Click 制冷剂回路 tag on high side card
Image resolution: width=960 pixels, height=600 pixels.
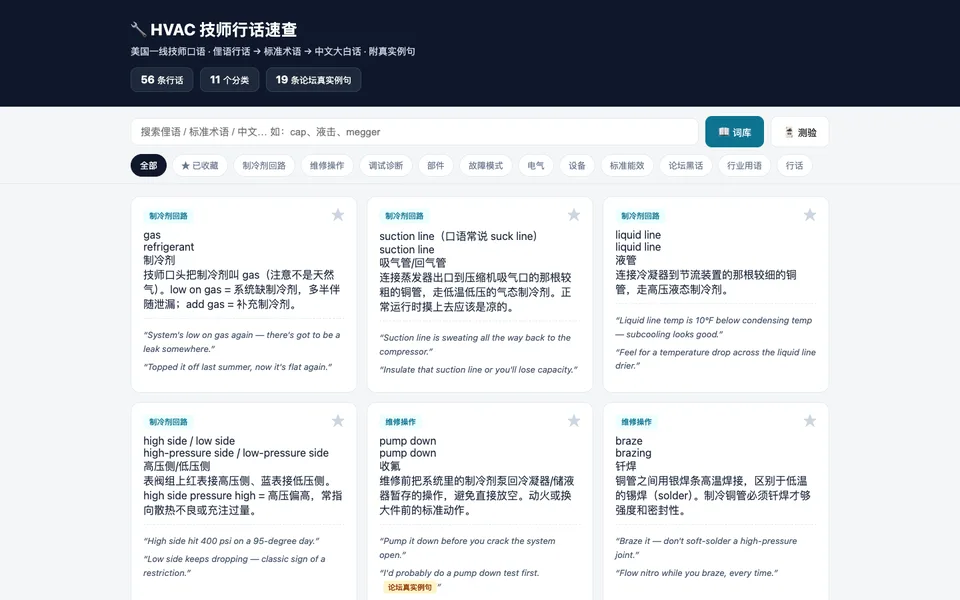(x=168, y=422)
